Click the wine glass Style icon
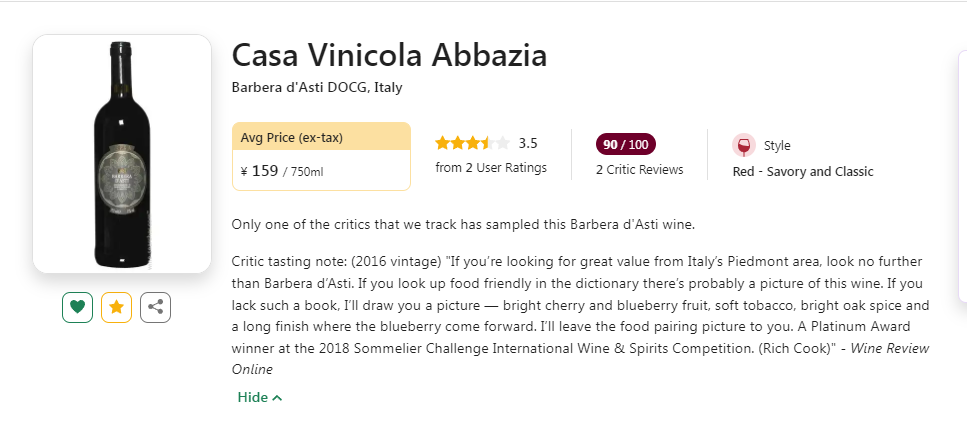This screenshot has height=422, width=967. click(743, 146)
